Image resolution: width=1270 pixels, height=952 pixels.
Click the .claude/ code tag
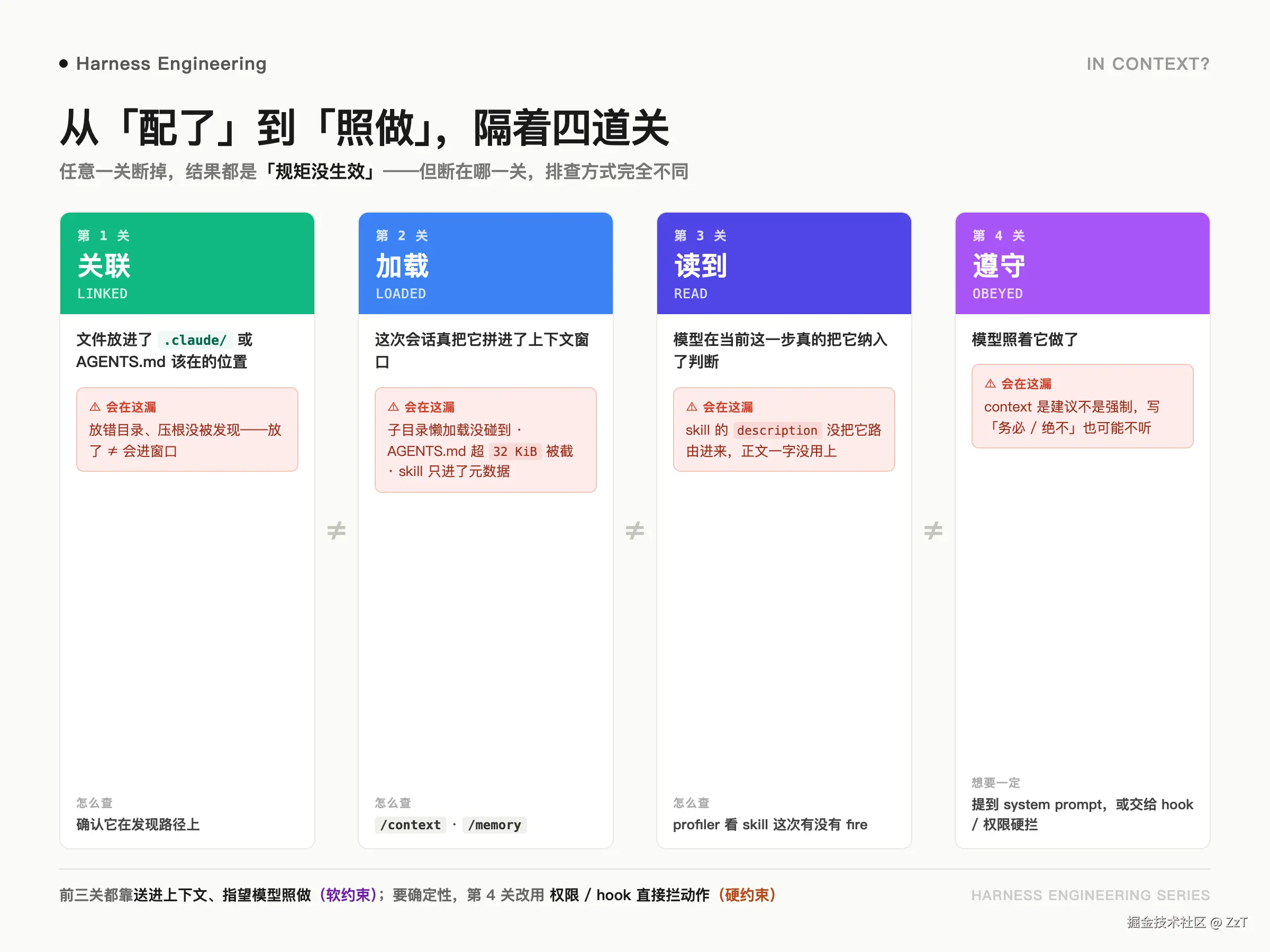[195, 340]
